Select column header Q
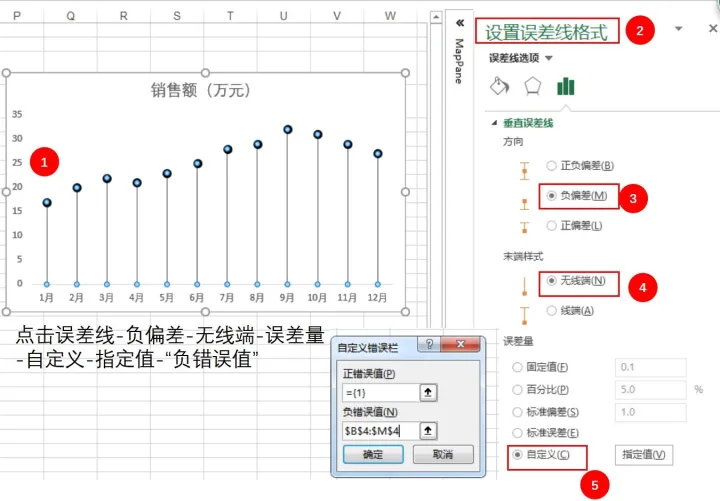720x501 pixels. [70, 16]
